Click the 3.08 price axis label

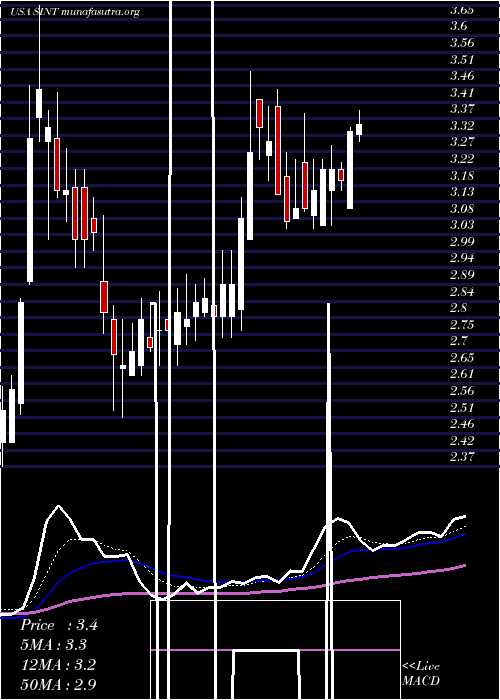[x=462, y=208]
